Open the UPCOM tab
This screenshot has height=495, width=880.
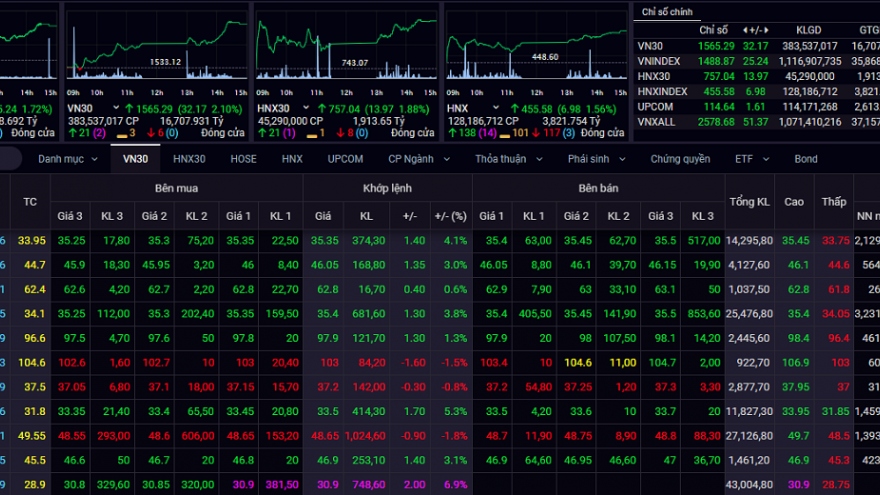click(x=344, y=159)
